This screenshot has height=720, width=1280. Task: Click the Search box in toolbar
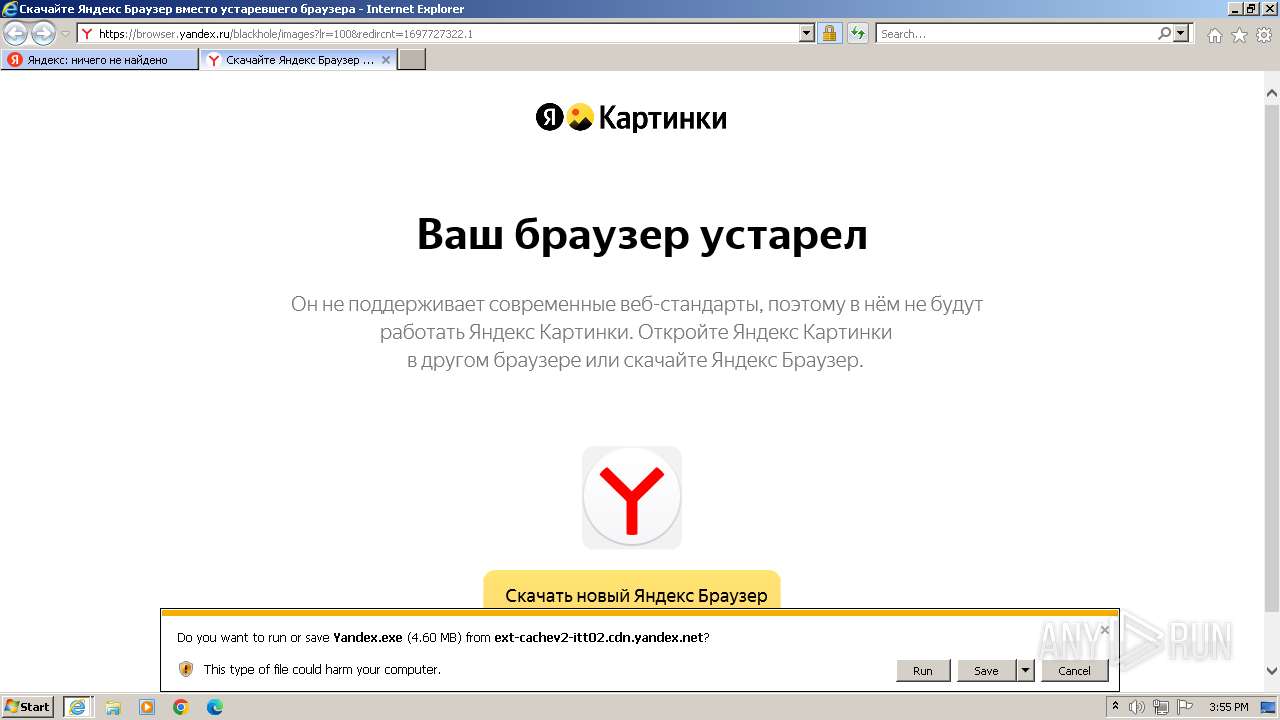[x=1016, y=34]
